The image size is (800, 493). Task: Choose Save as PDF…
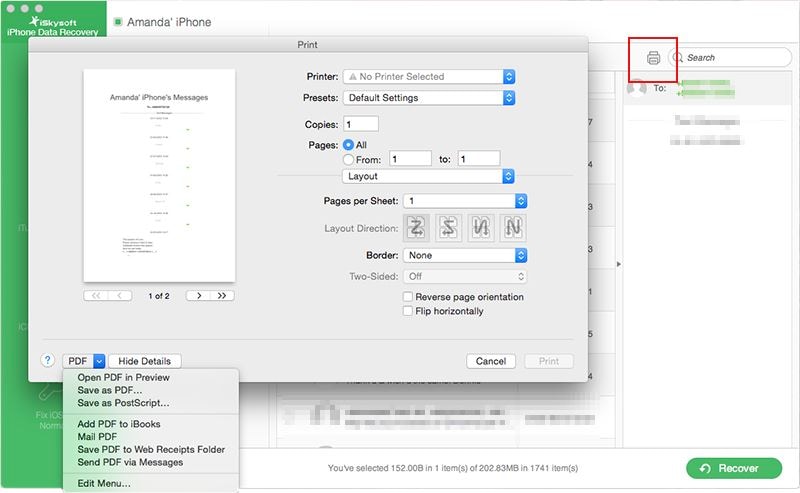click(110, 390)
